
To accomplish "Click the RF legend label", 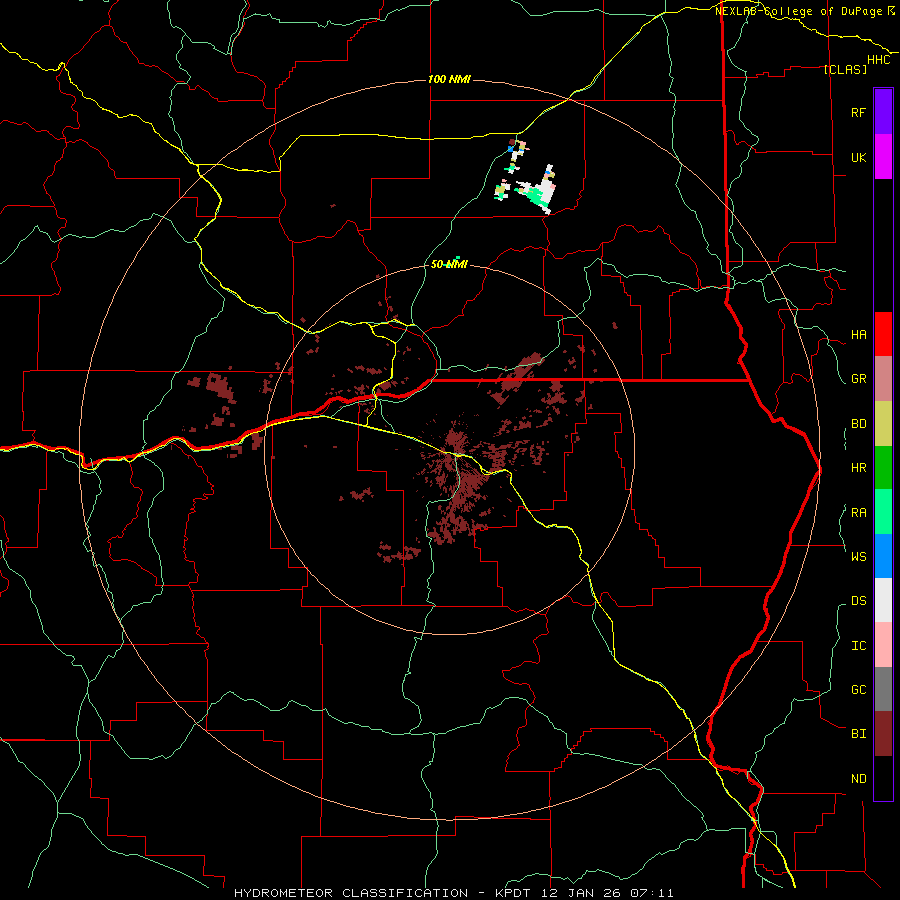I will 858,112.
